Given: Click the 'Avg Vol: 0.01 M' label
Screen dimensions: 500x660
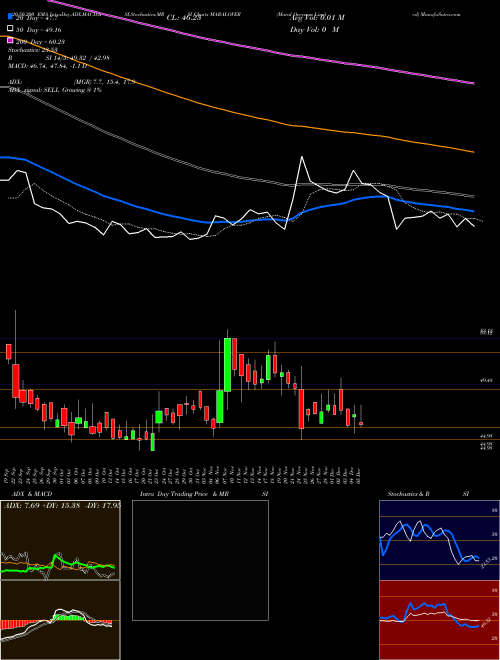Looking at the screenshot, I should click(x=316, y=18).
